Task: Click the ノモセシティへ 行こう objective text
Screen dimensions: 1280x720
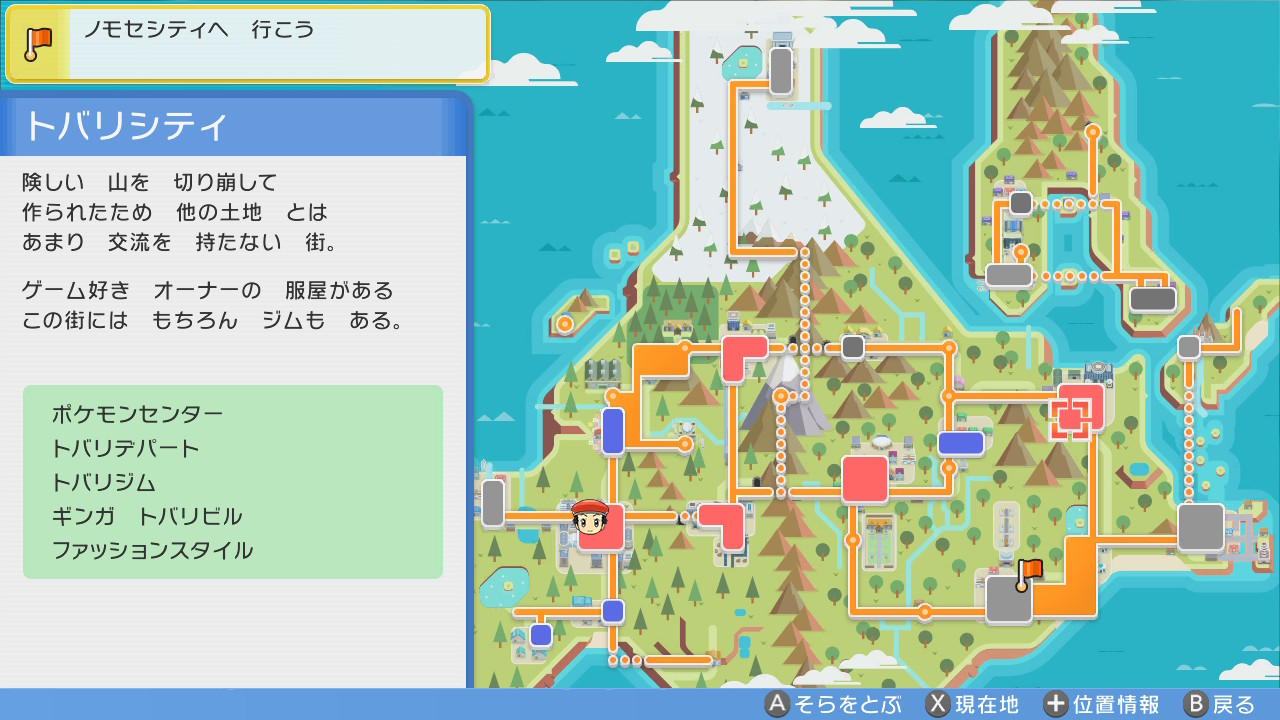Action: tap(198, 30)
